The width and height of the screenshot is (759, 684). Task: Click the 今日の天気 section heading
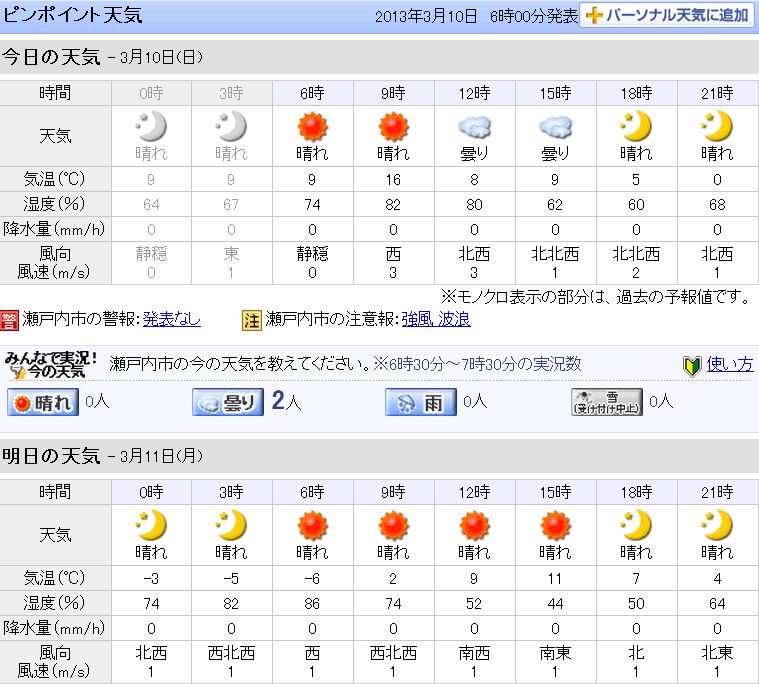point(51,57)
